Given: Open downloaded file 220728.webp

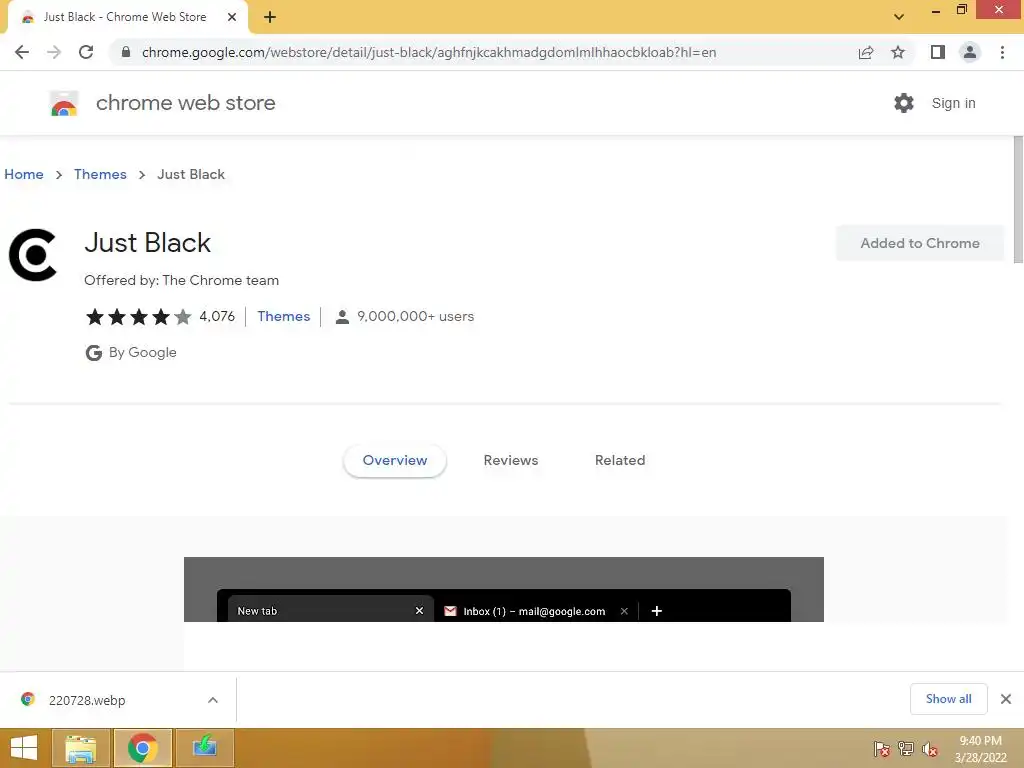Looking at the screenshot, I should tap(87, 700).
